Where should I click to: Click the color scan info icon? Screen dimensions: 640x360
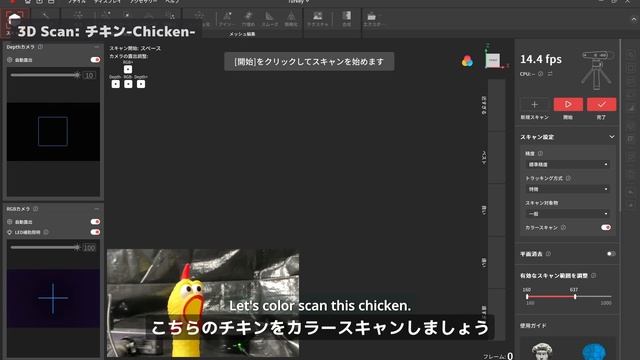coord(563,227)
